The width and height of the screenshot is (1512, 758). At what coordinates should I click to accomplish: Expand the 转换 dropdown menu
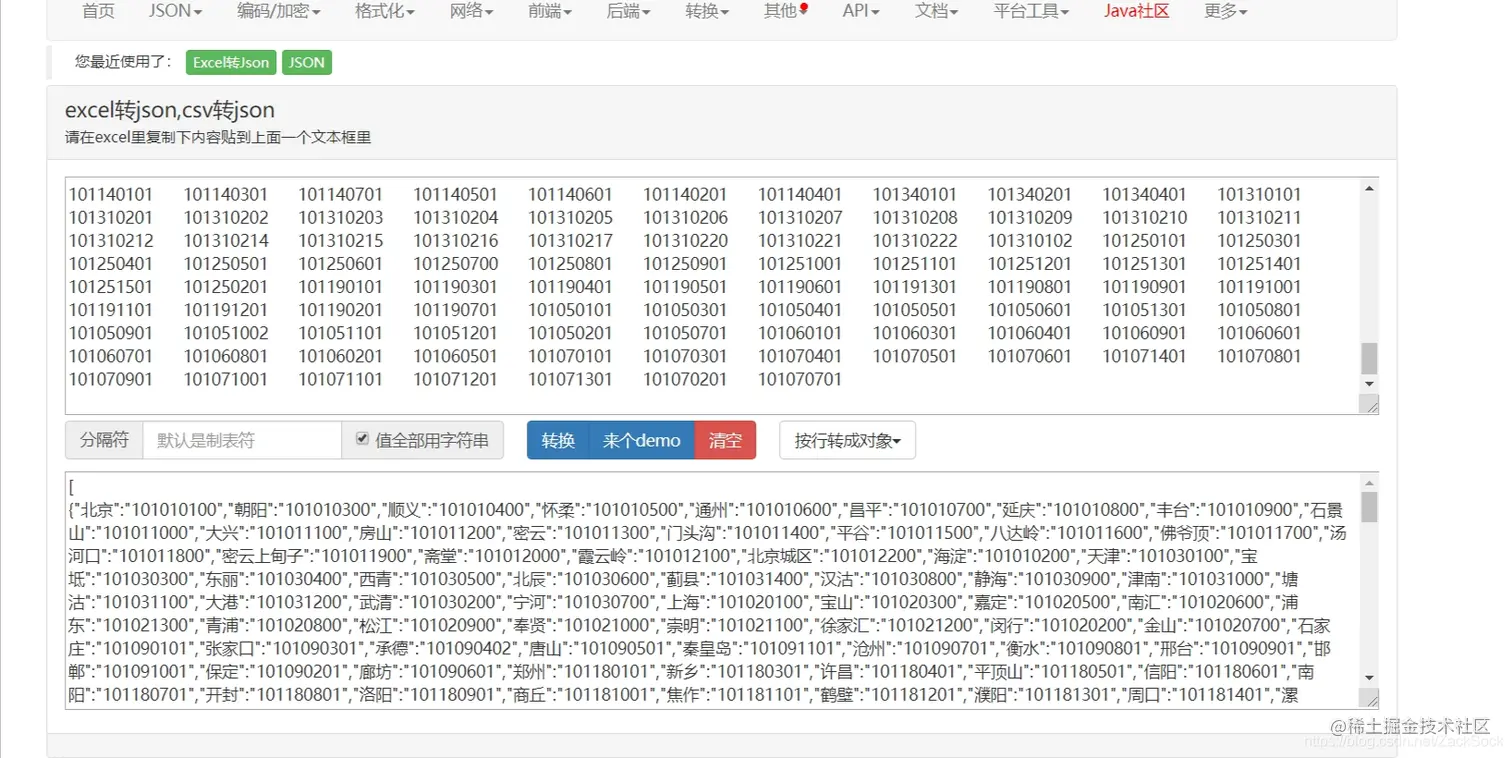707,11
